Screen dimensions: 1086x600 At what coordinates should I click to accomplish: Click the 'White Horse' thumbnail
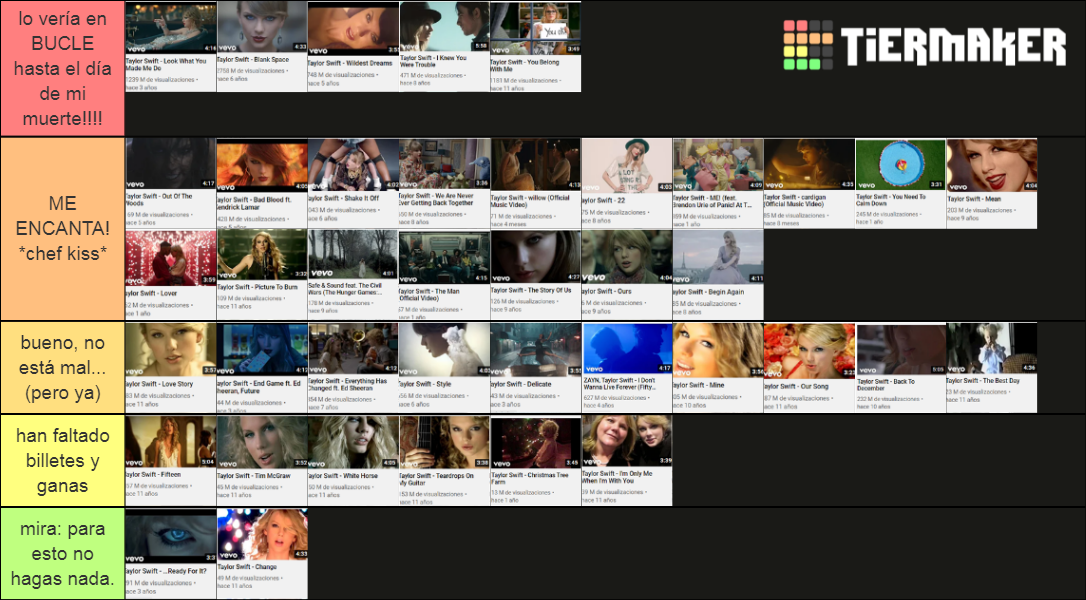pos(354,461)
